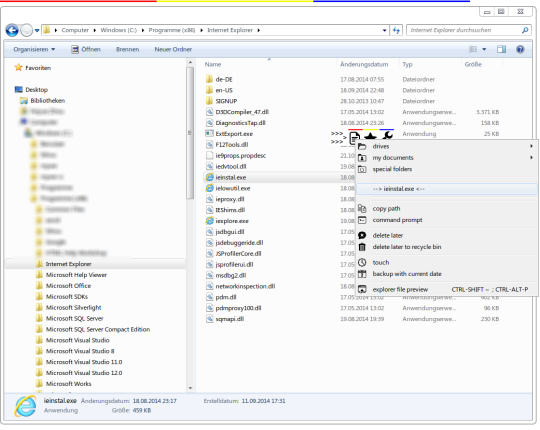Click the large IE icon in the details pane
Image resolution: width=540 pixels, height=430 pixels.
click(25, 406)
